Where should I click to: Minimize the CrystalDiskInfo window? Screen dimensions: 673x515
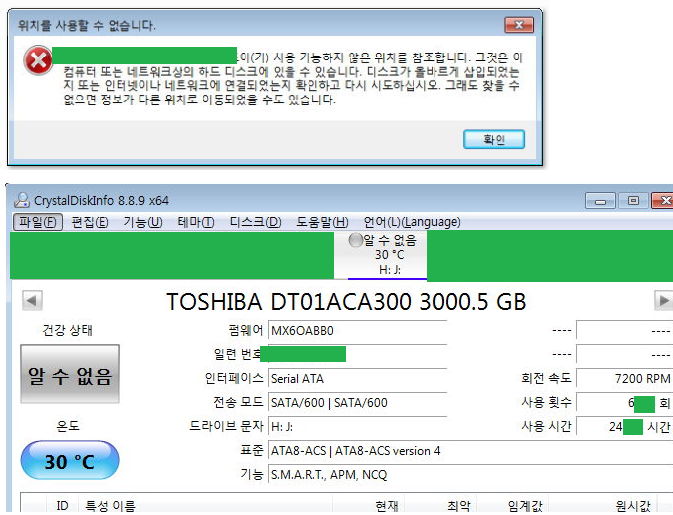[x=600, y=200]
